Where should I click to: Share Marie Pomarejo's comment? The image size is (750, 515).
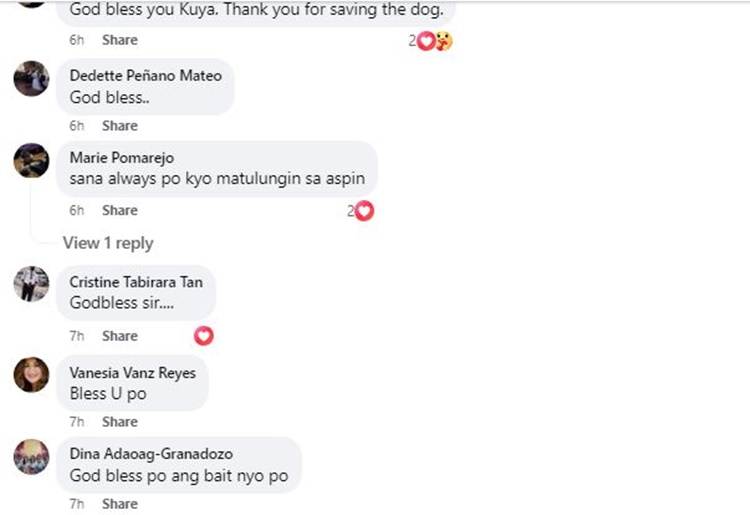[x=120, y=210]
